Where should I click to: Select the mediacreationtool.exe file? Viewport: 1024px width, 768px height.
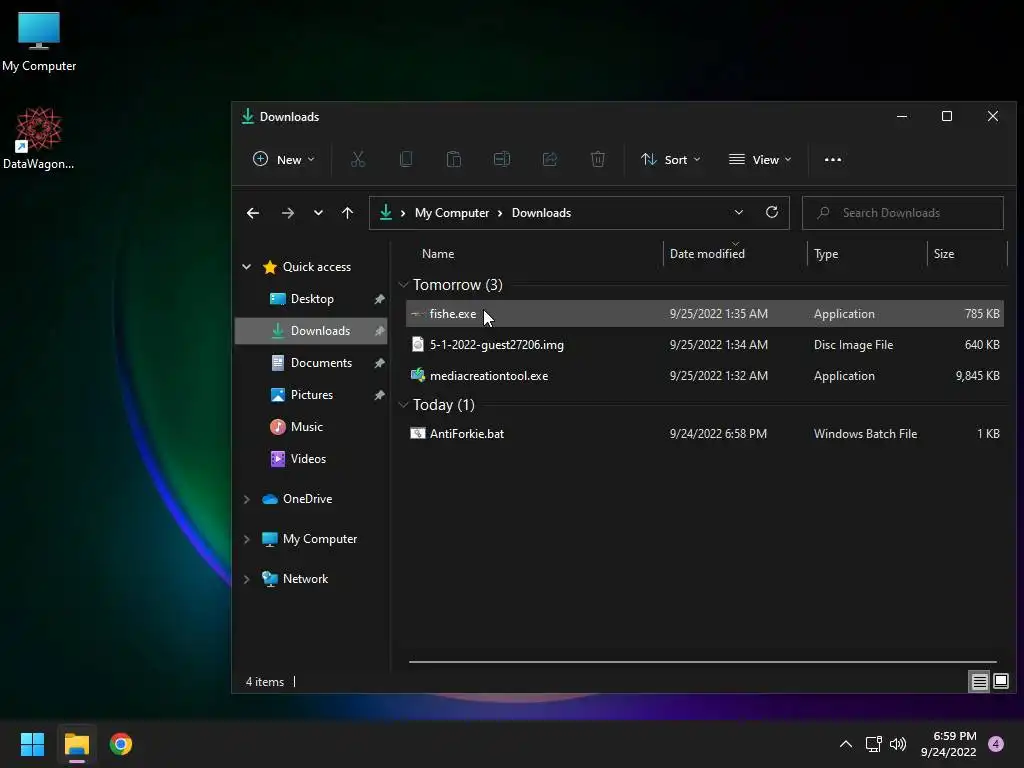tap(705, 376)
